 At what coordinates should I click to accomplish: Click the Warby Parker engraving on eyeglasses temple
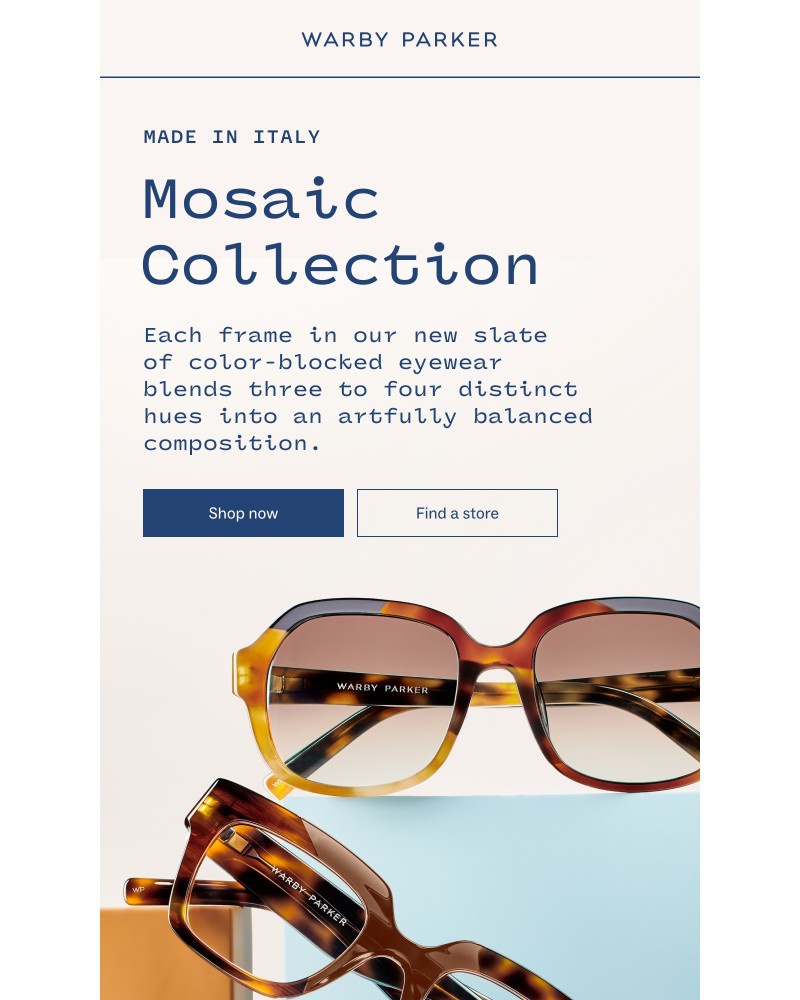pos(309,895)
